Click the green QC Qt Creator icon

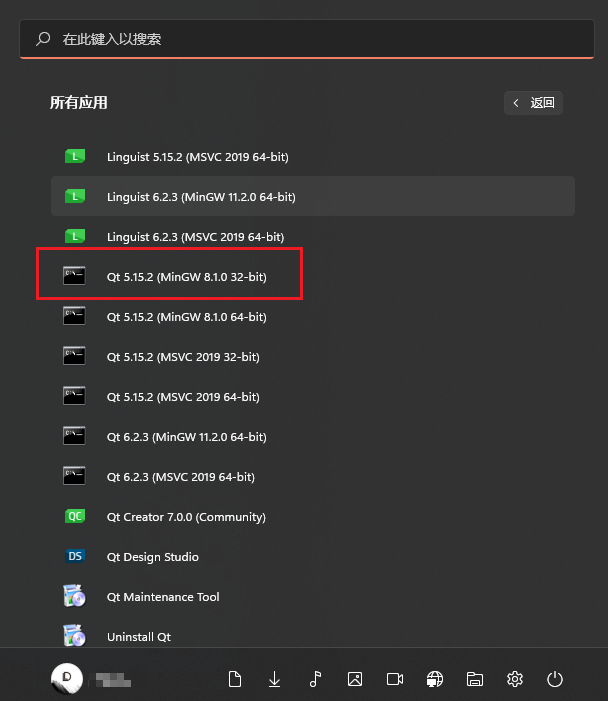(x=75, y=516)
